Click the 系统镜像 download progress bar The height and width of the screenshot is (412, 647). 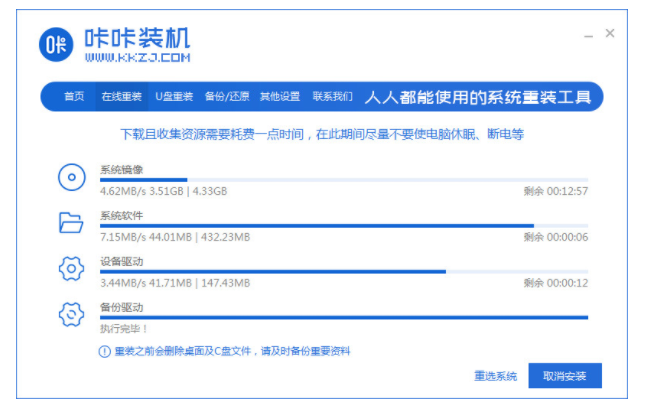pyautogui.click(x=343, y=180)
